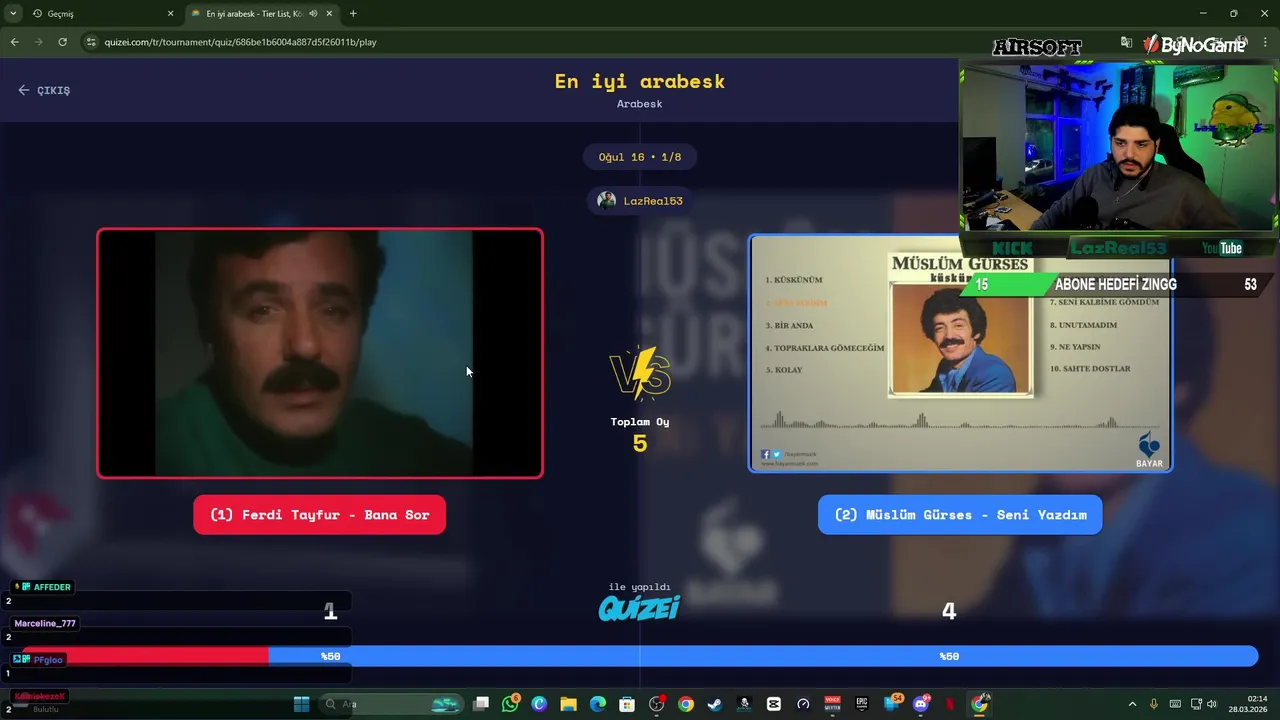
Task: Click the ÇIKIŞ exit link
Action: [x=44, y=90]
